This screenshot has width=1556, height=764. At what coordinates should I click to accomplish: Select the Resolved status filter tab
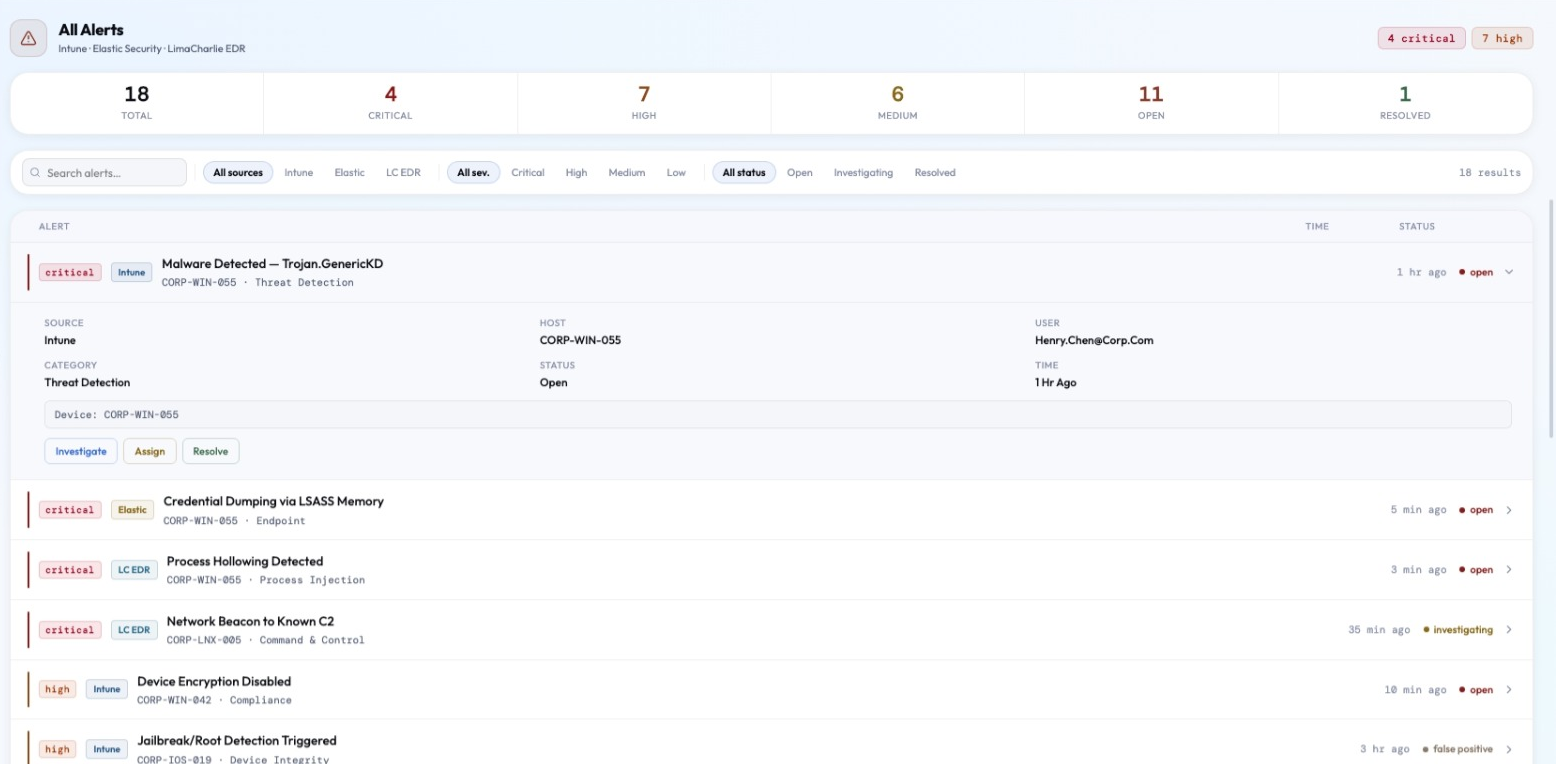[x=935, y=173]
